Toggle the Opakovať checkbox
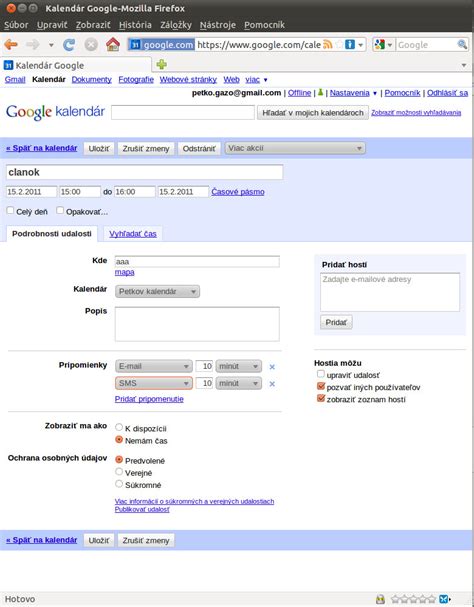The image size is (474, 607). pos(60,211)
